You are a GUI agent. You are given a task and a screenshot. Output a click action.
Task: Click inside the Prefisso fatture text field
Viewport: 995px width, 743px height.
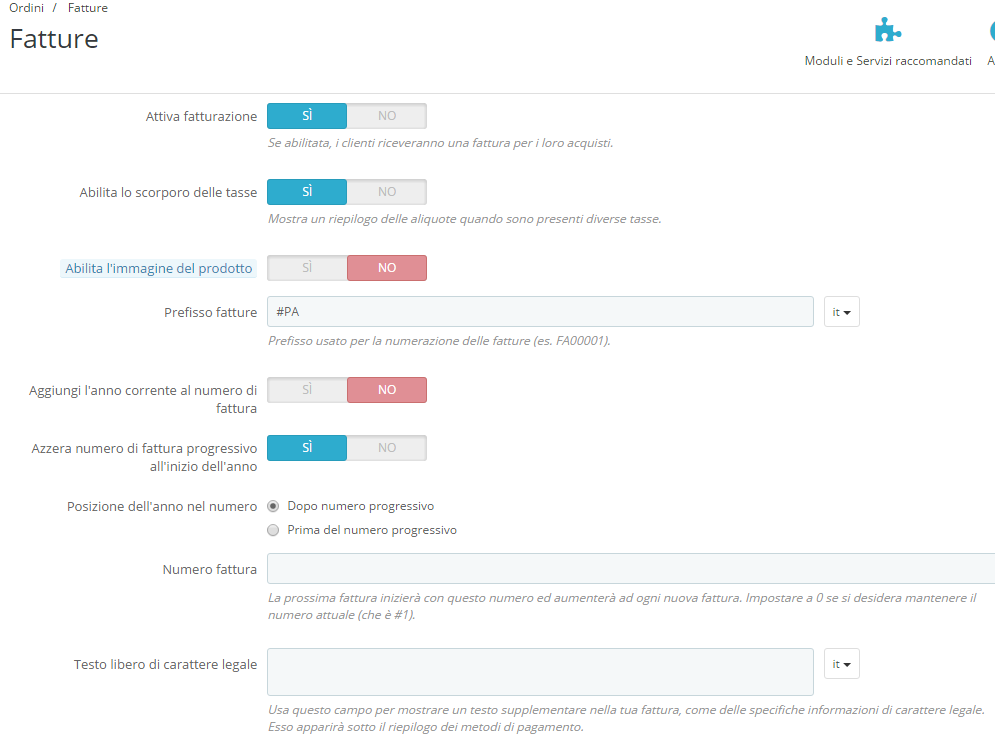coord(540,311)
